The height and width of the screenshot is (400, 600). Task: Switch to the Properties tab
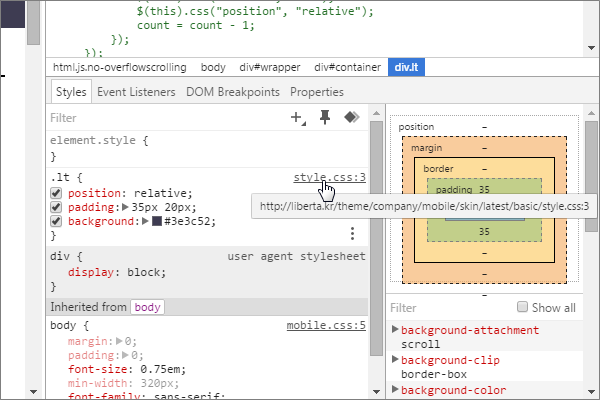[317, 92]
